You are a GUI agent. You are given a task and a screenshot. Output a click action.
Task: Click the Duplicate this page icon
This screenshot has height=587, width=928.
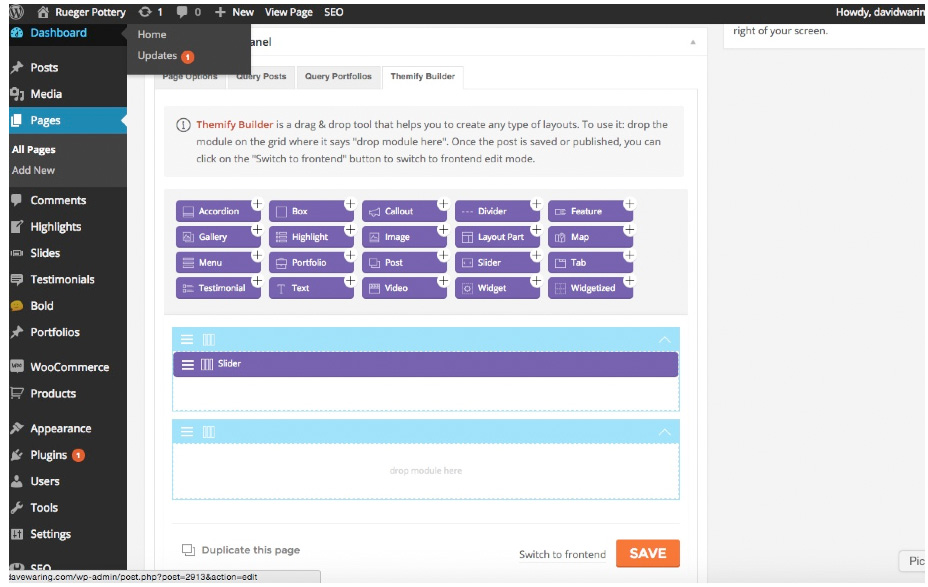tap(188, 550)
